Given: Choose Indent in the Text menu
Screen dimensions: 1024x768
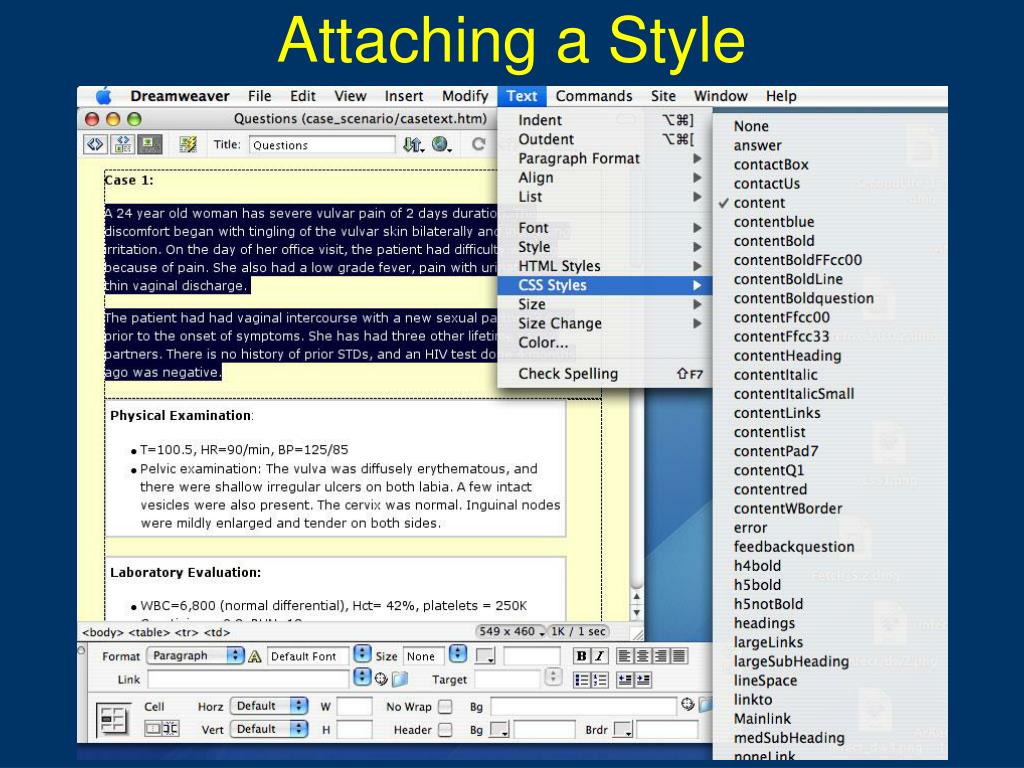Looking at the screenshot, I should (x=605, y=120).
